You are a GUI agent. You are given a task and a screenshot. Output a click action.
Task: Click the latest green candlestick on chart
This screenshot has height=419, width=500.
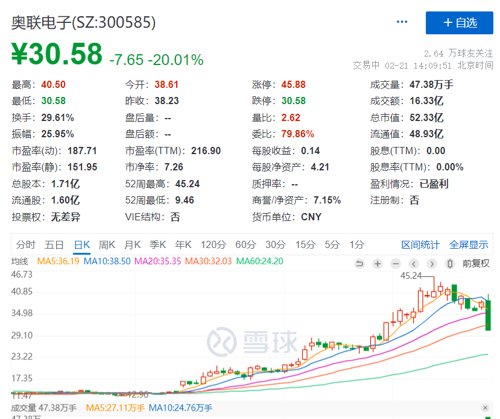[488, 315]
